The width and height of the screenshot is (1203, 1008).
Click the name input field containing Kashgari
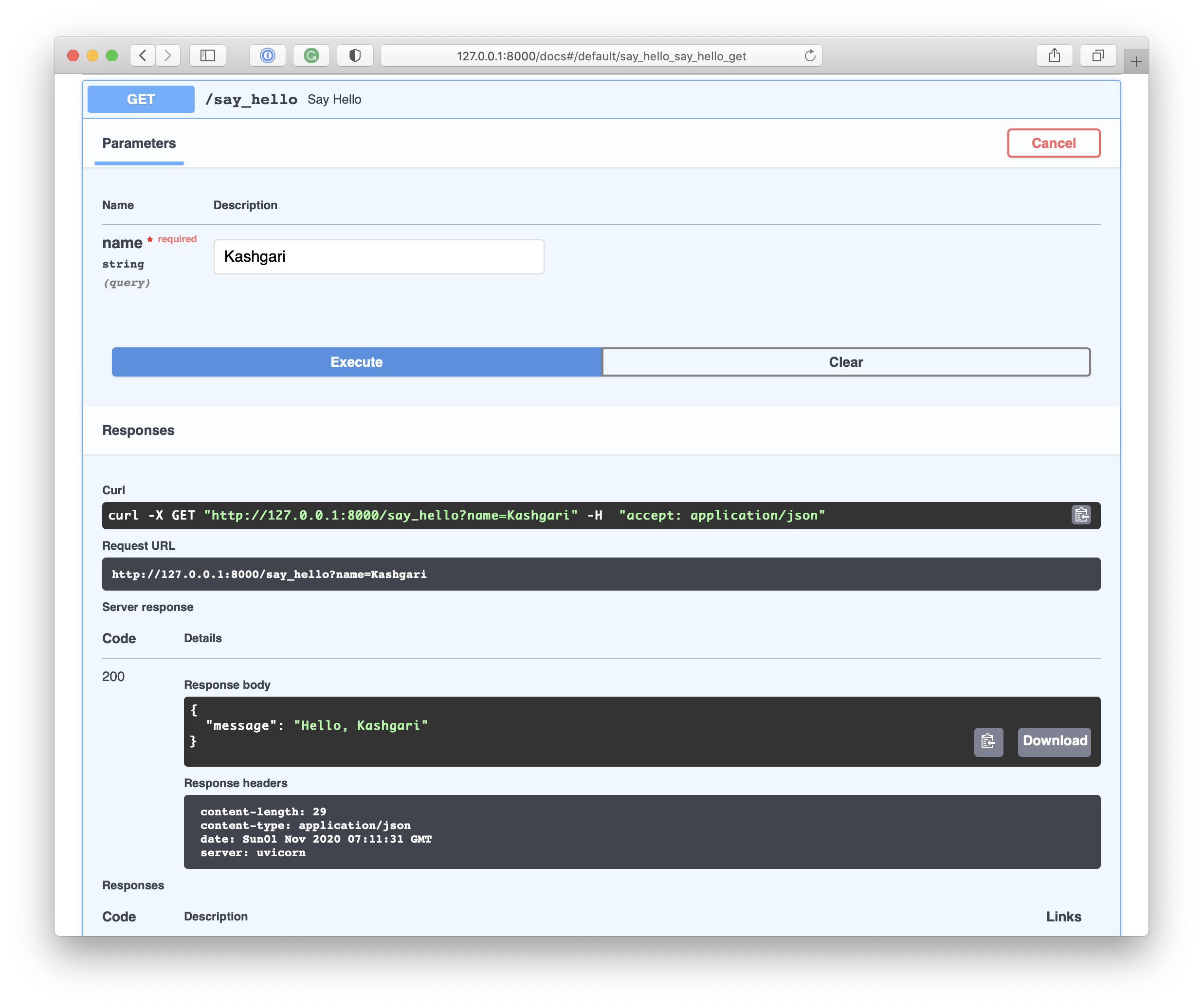(379, 256)
